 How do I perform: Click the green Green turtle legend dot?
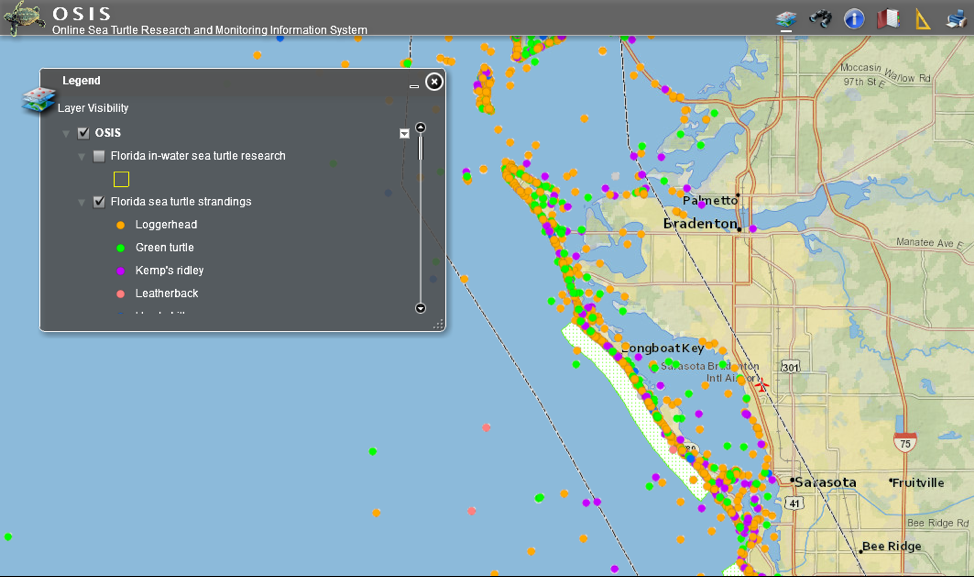[121, 248]
